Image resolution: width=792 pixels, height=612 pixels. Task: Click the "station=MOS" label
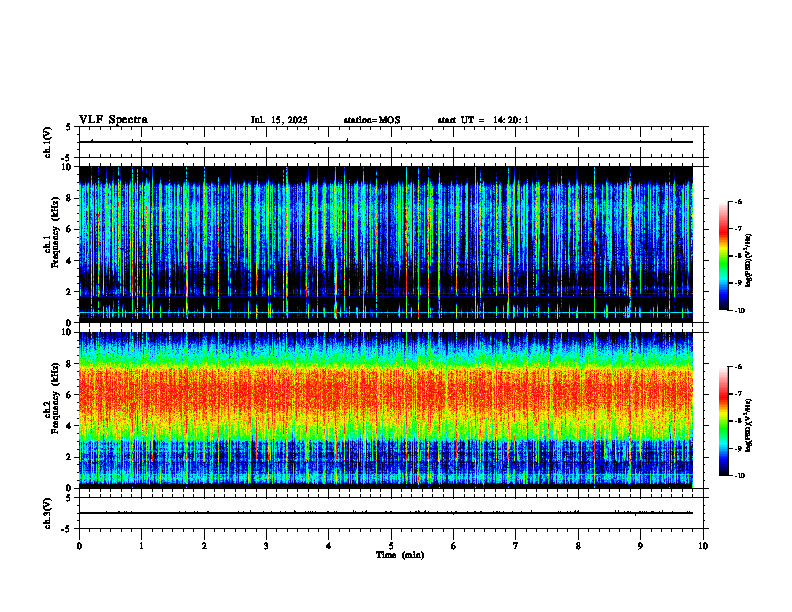coord(372,120)
